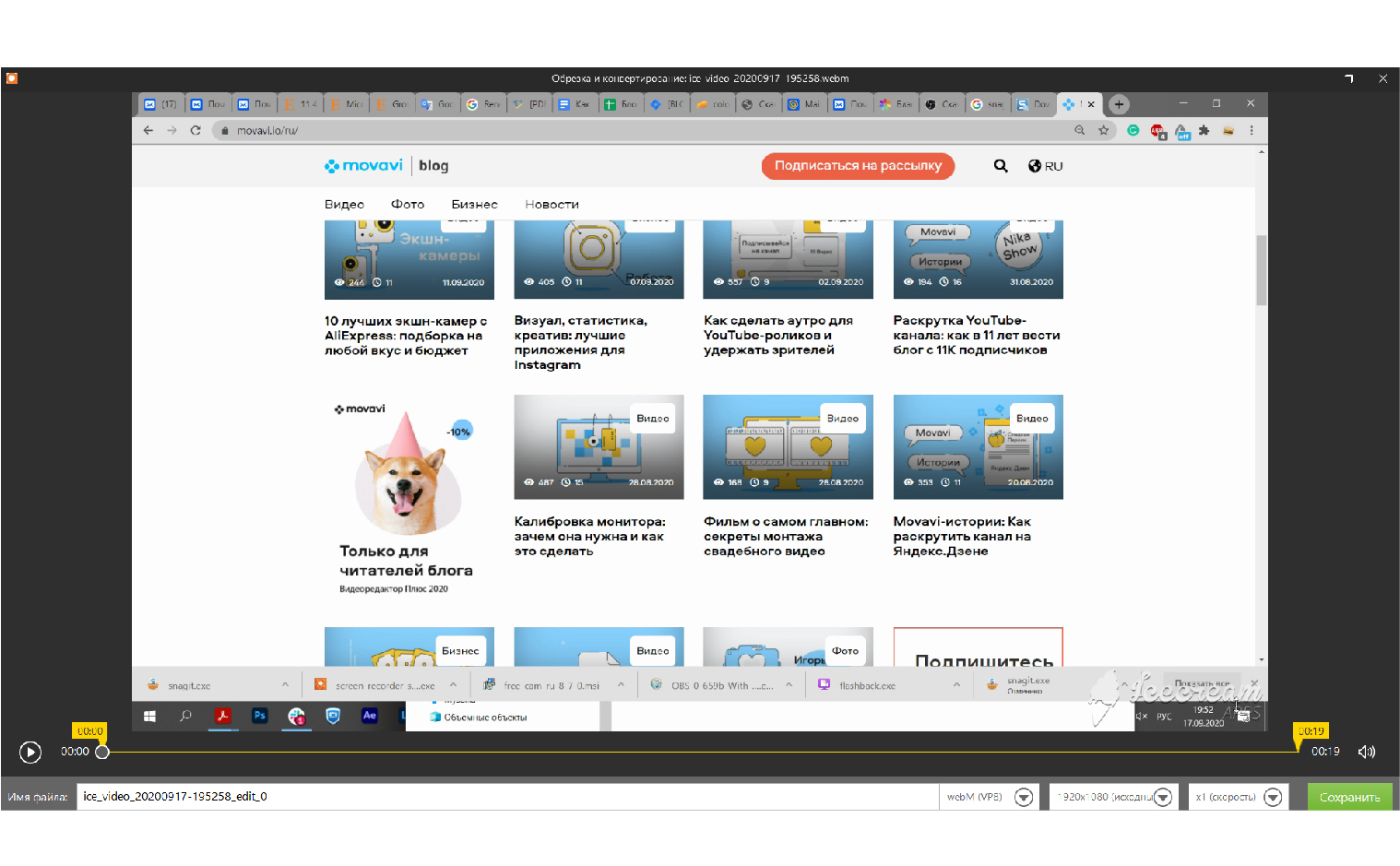The width and height of the screenshot is (1400, 866).
Task: Click the browser back arrow
Action: [x=148, y=131]
